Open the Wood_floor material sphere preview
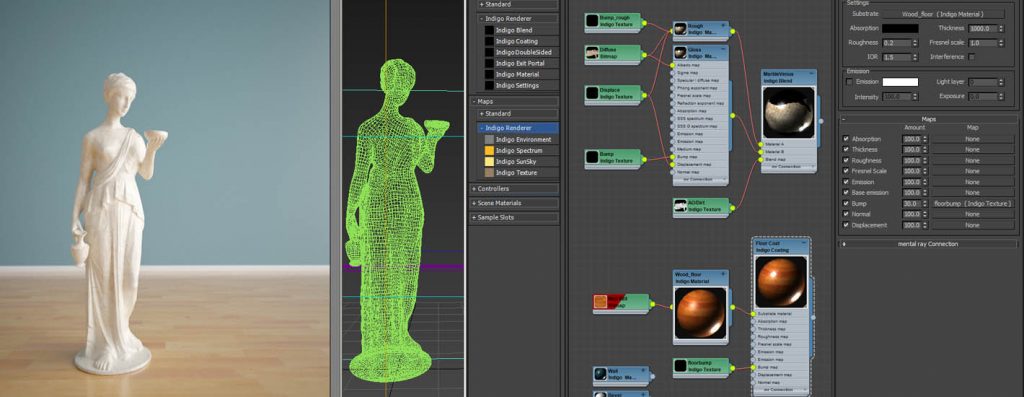1024x397 pixels. [700, 312]
